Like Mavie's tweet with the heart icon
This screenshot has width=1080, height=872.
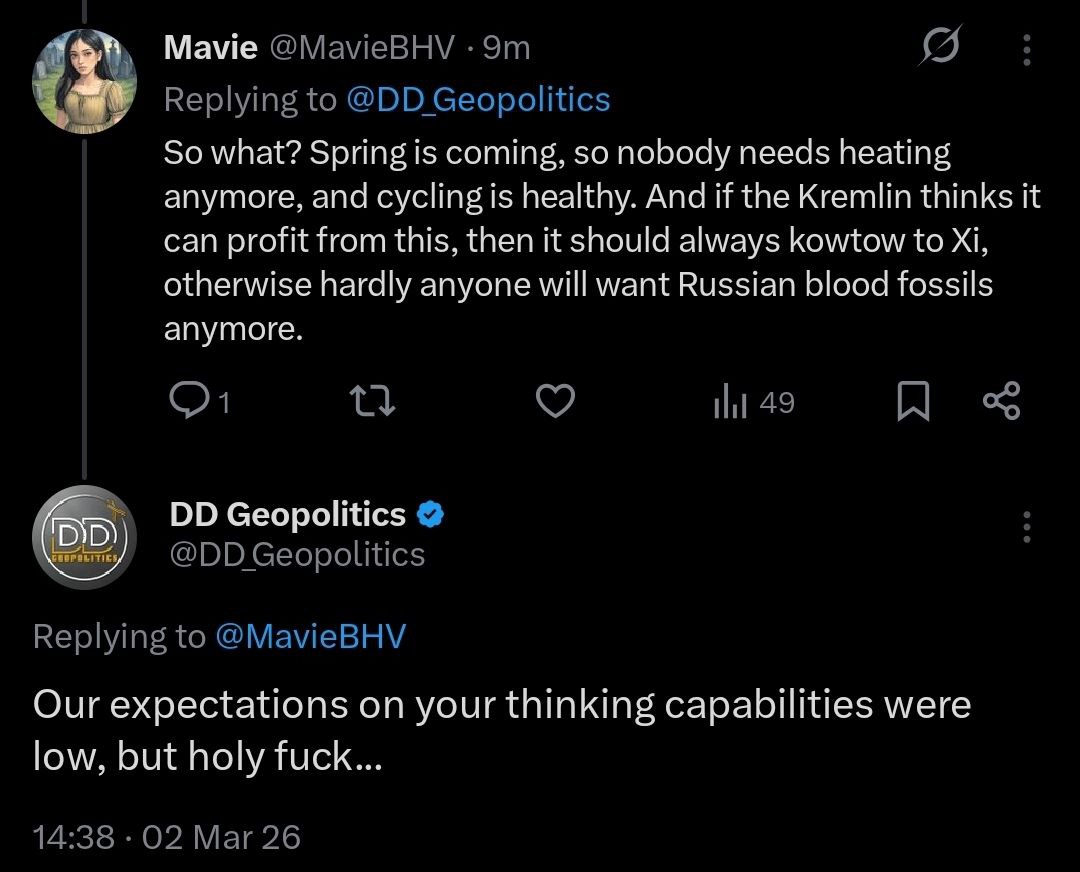tap(556, 402)
